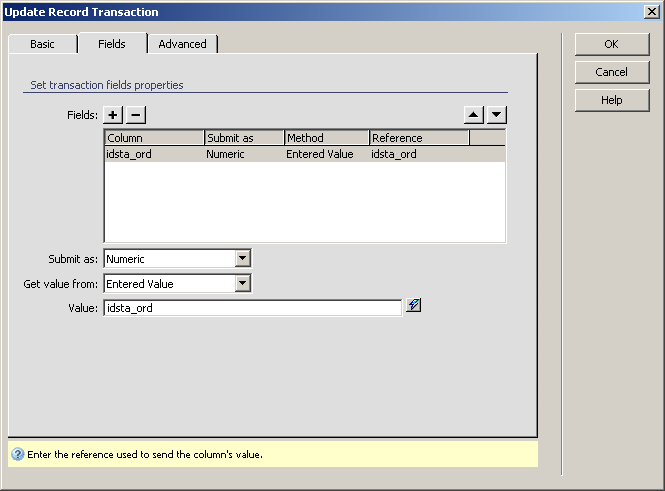Click the Method column header
The image size is (665, 491).
click(x=326, y=138)
